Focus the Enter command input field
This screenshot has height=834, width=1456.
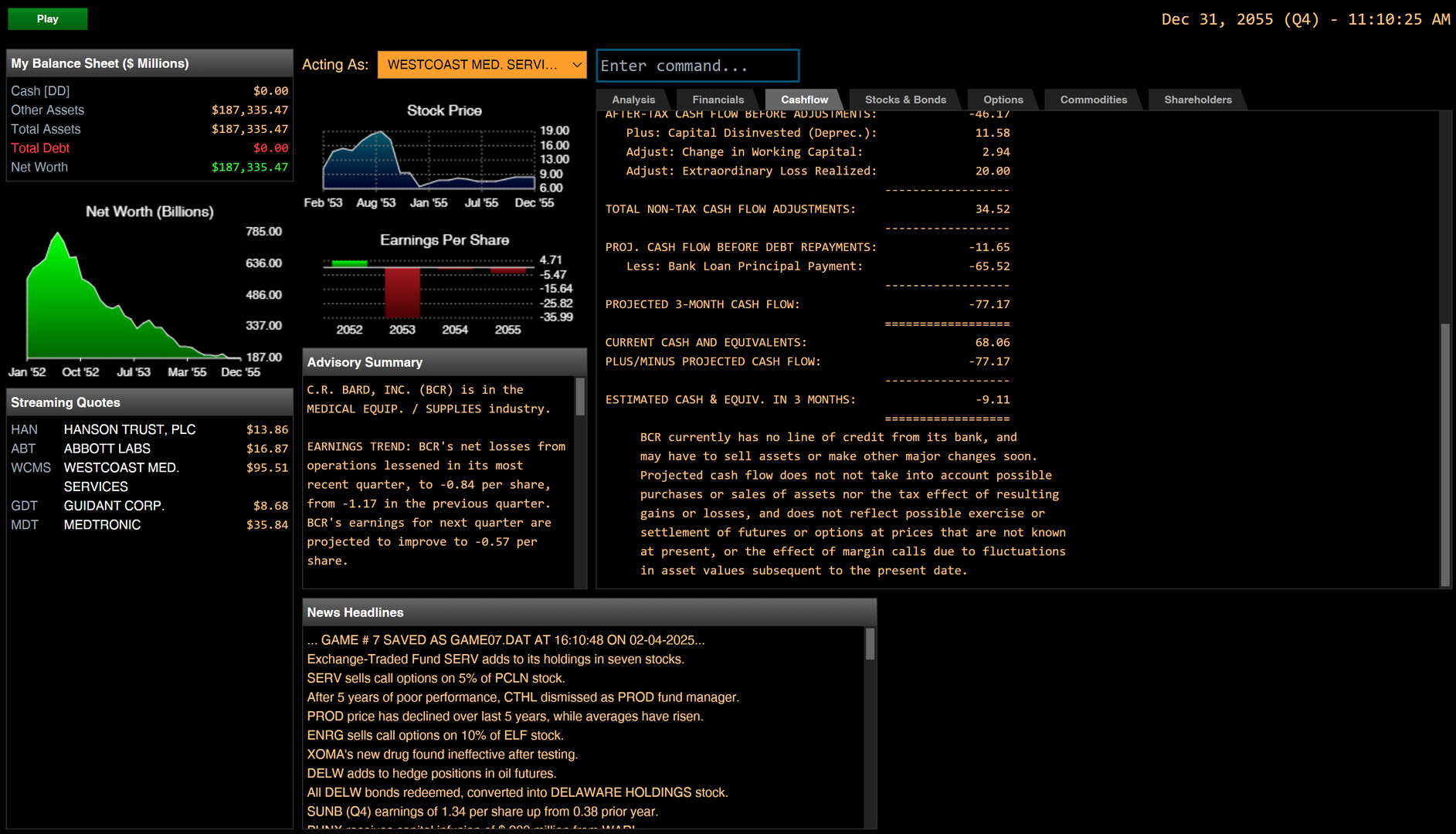[697, 66]
